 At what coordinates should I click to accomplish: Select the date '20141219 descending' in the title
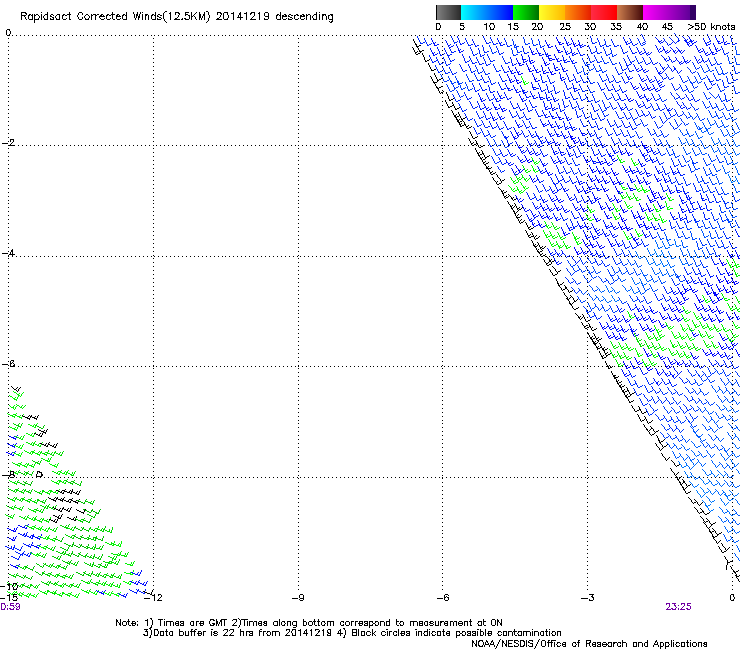[x=274, y=16]
